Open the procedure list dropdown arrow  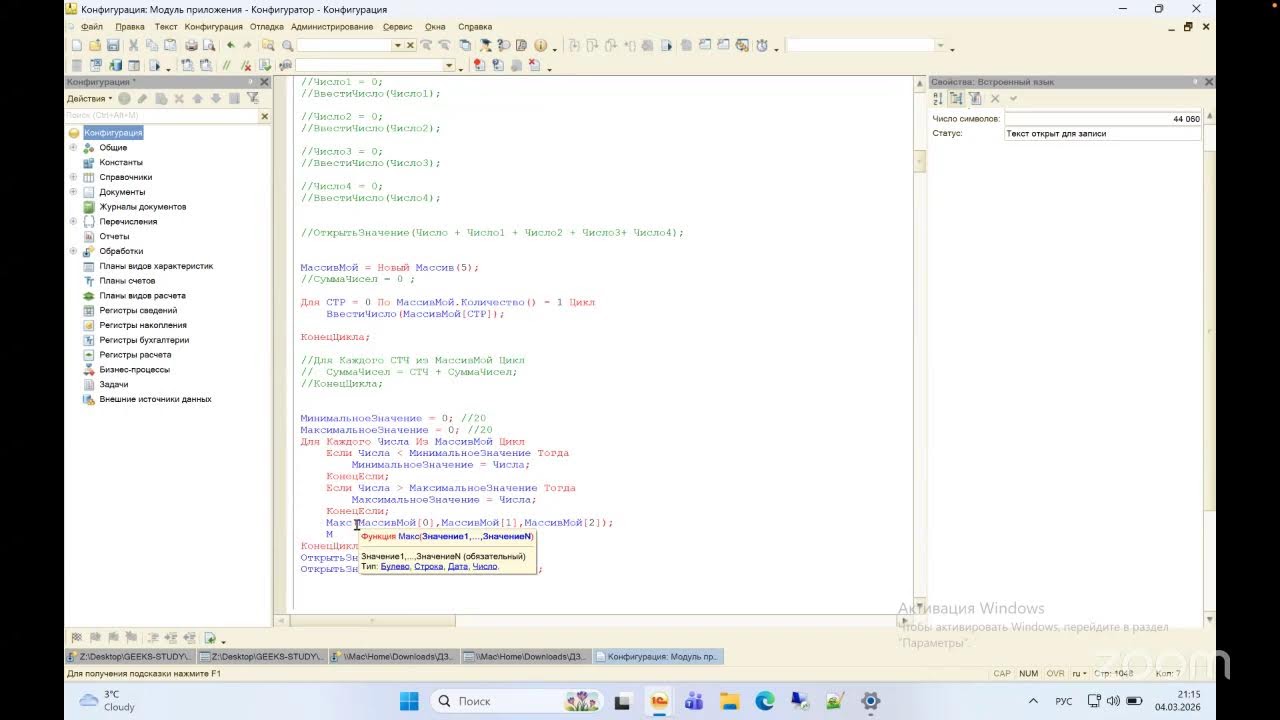coord(448,65)
